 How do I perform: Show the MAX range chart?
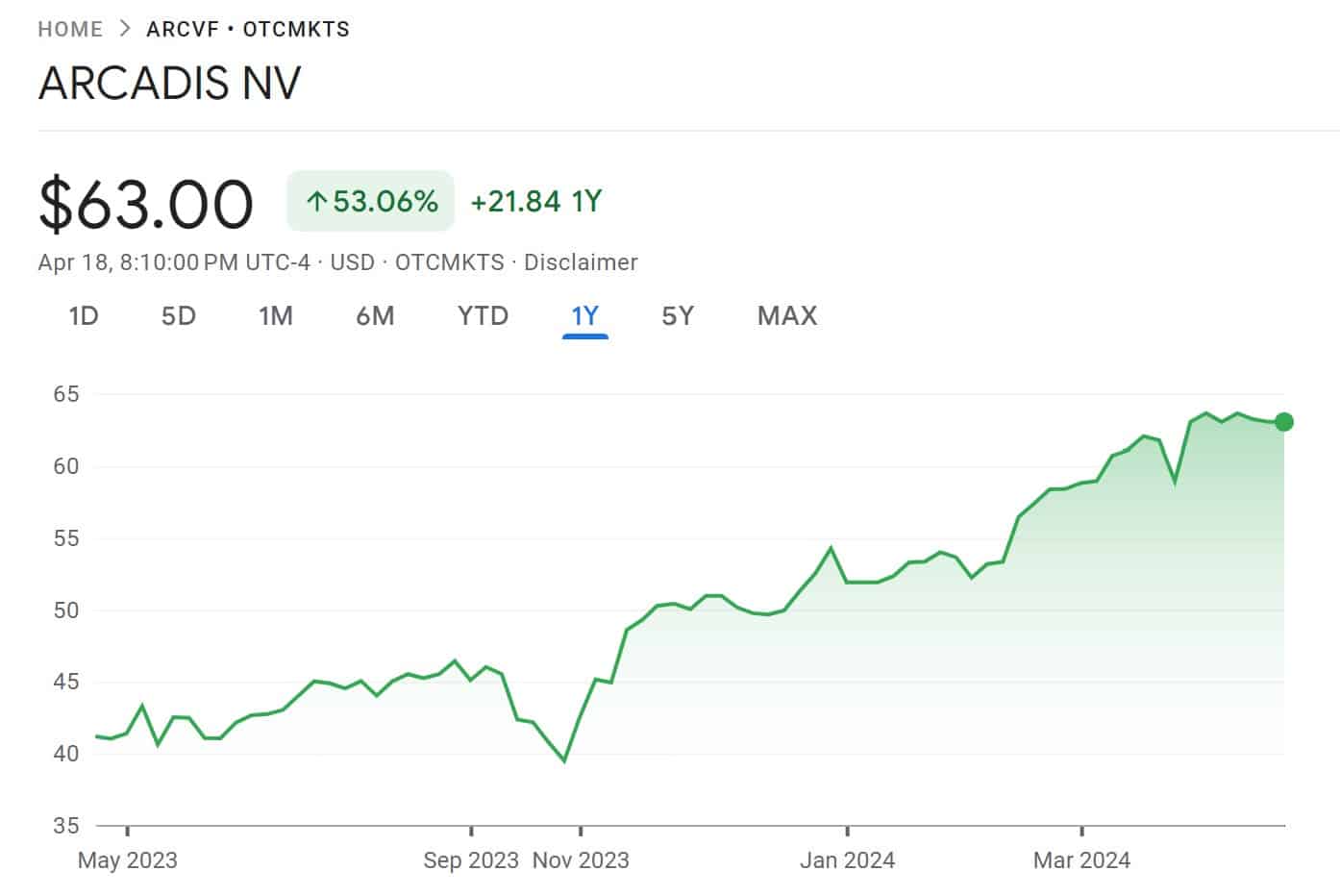[x=786, y=315]
